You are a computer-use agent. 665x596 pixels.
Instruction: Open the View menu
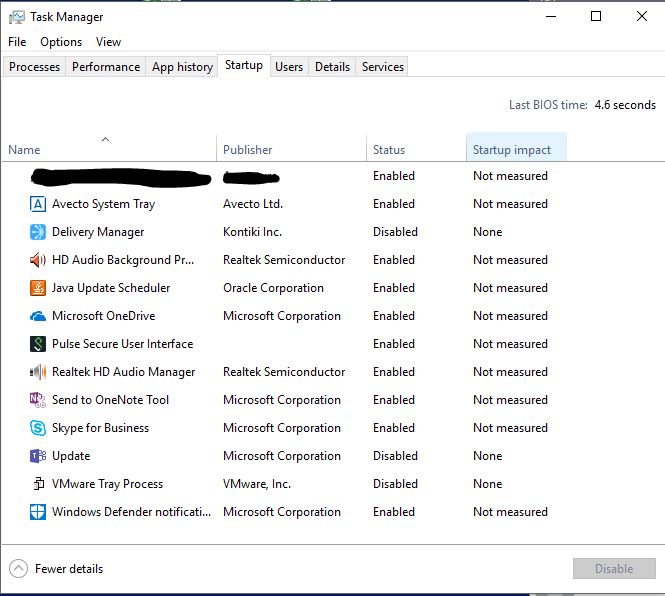[x=108, y=42]
